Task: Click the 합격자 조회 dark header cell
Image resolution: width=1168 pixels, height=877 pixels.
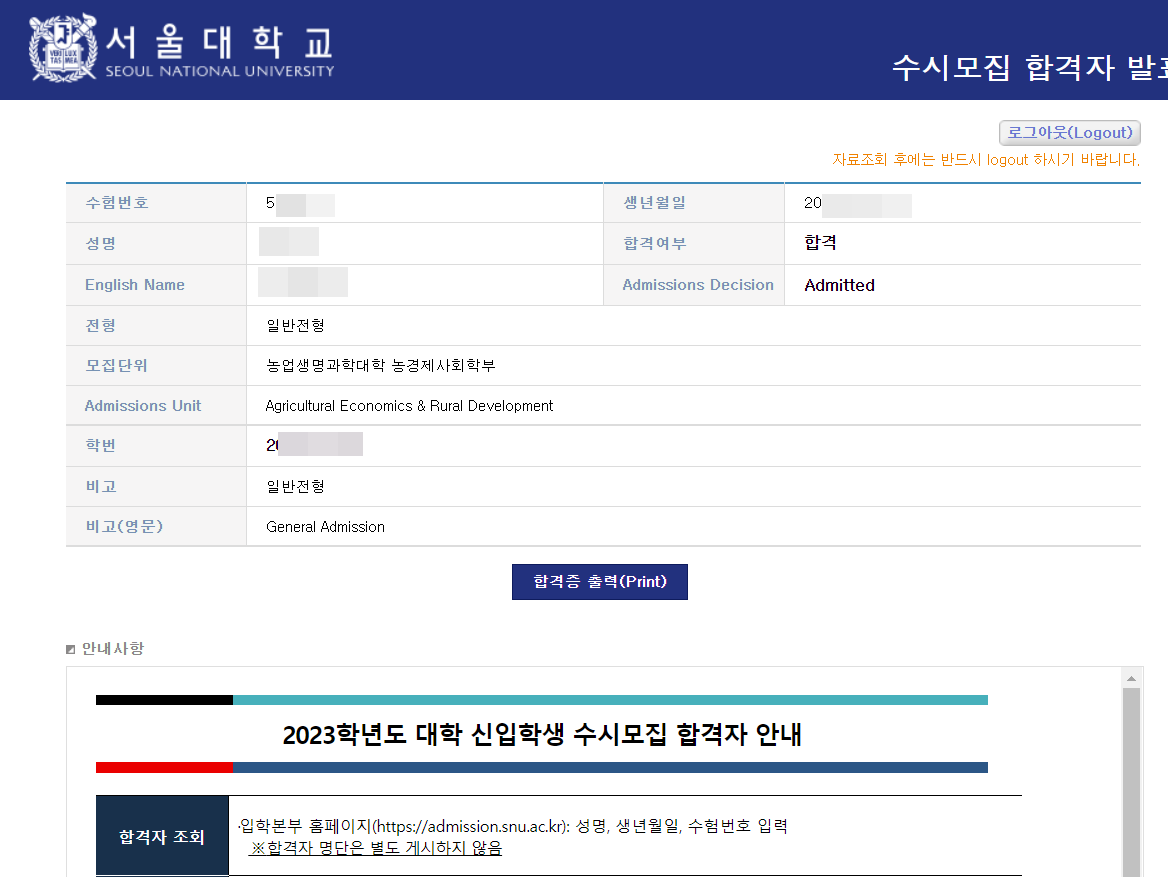Action: (162, 836)
